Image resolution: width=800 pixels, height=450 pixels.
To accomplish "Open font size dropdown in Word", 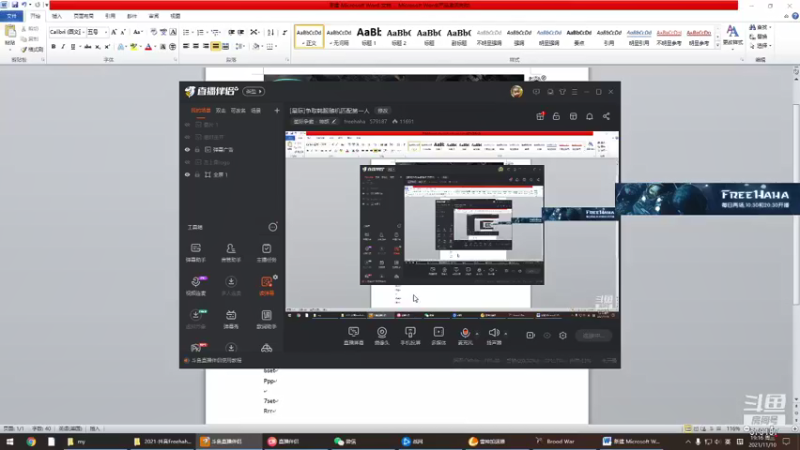I will (106, 32).
